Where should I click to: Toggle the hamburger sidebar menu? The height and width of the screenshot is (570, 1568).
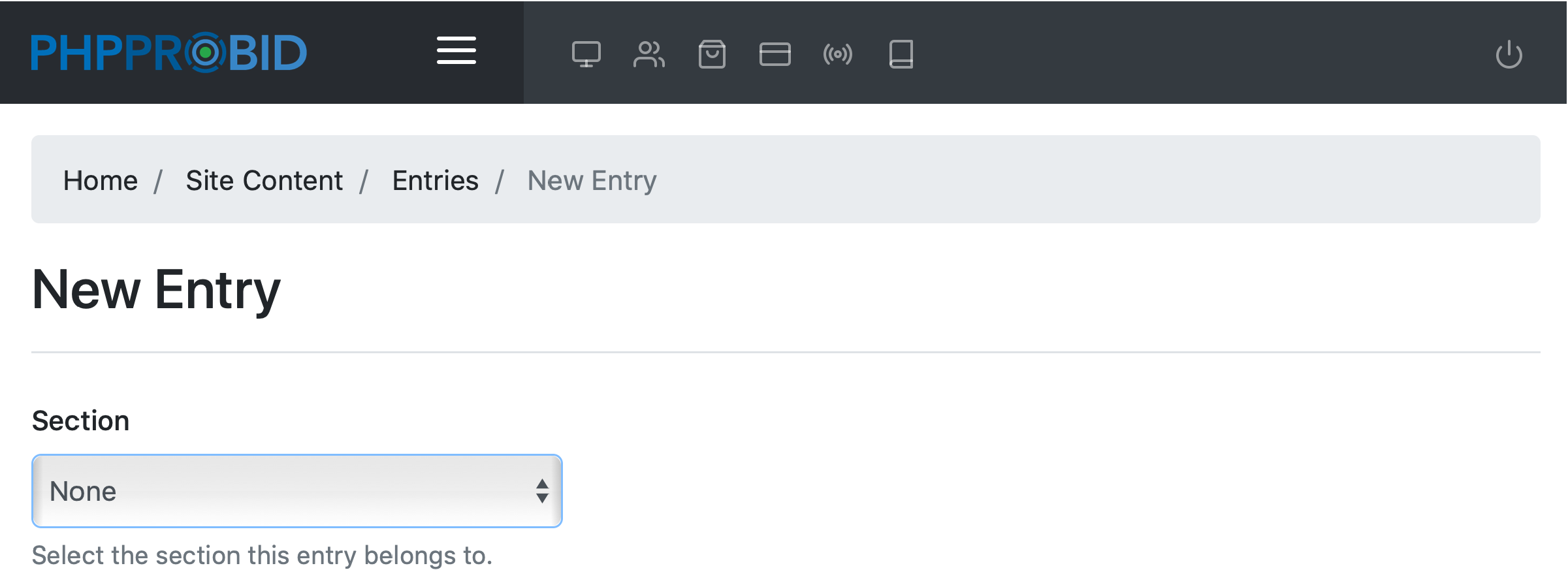456,51
